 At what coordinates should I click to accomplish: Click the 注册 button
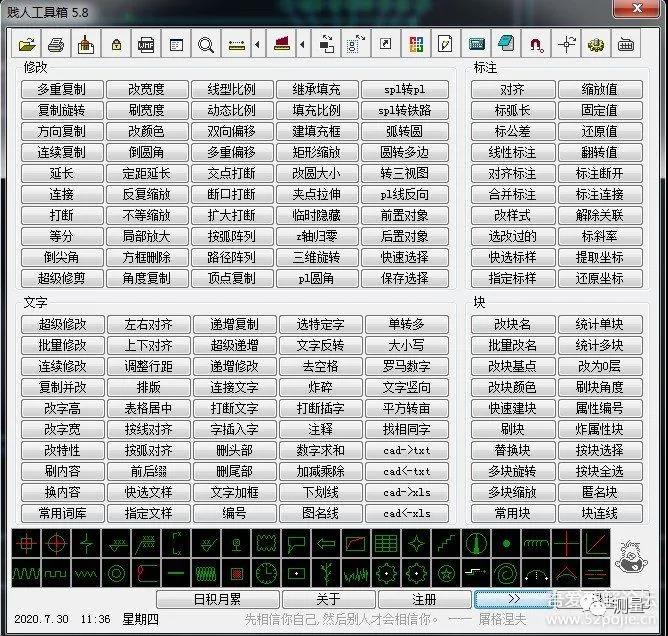click(x=424, y=599)
